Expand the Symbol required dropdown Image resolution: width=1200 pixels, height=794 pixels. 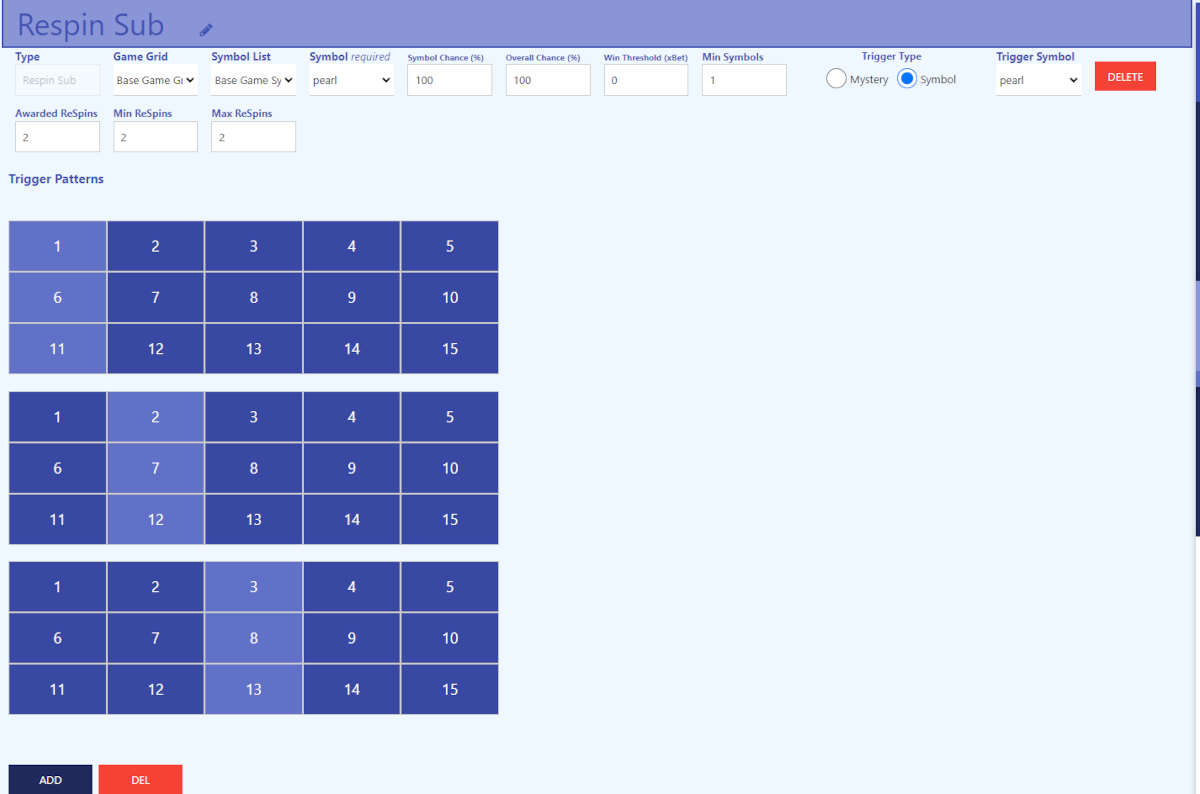[x=351, y=80]
